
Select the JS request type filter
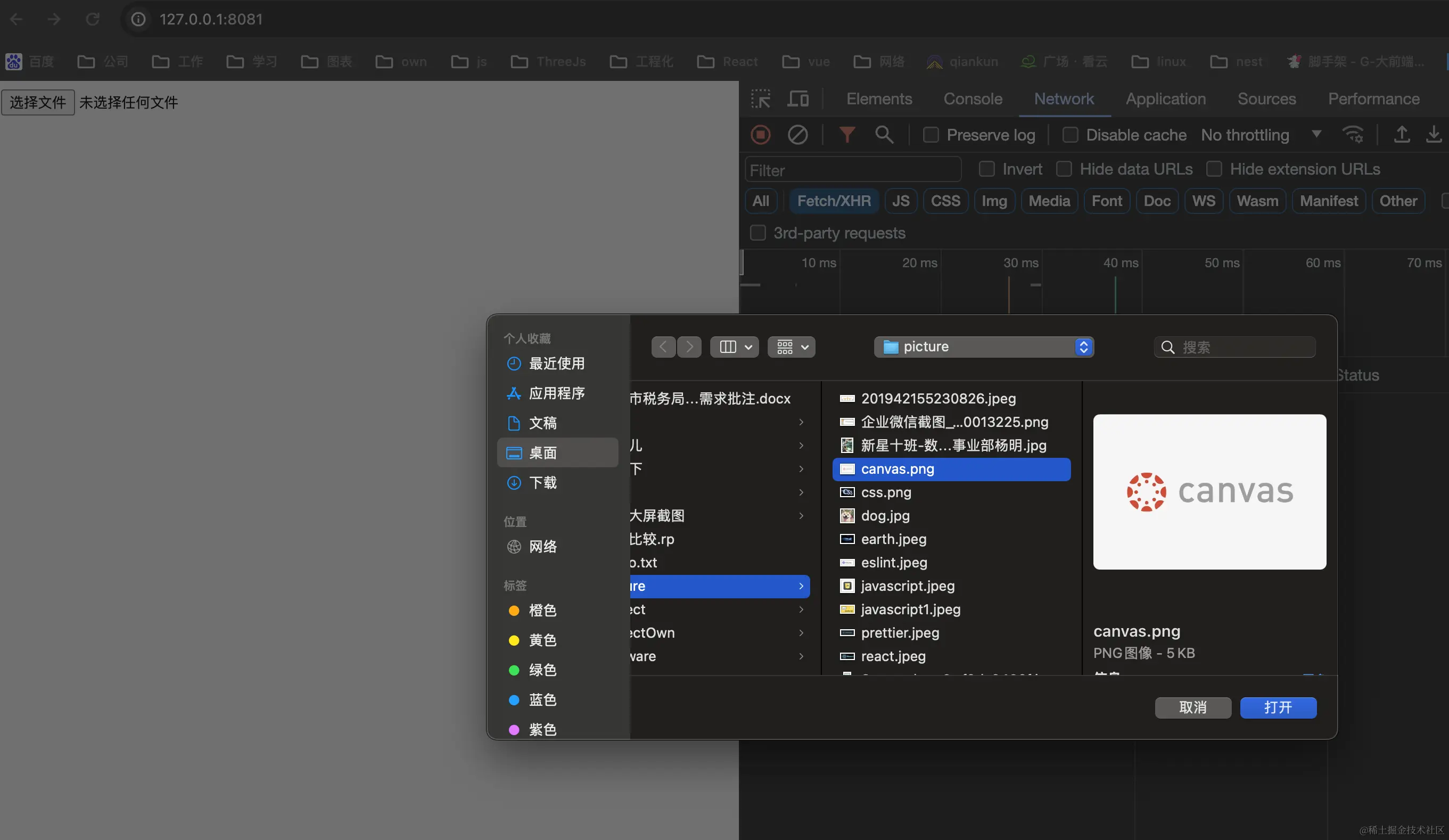point(901,201)
